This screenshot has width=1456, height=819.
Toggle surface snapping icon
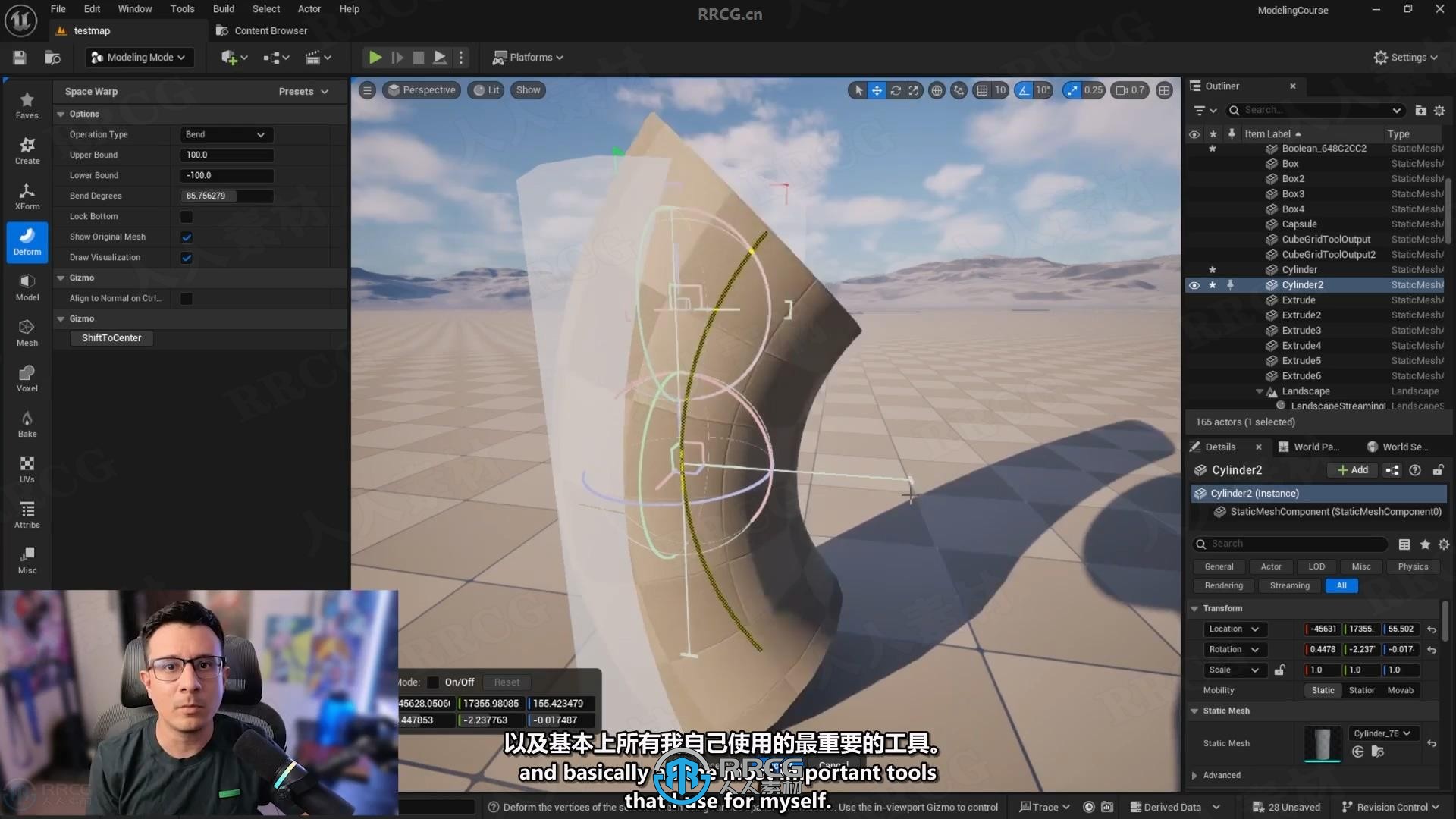tap(959, 90)
